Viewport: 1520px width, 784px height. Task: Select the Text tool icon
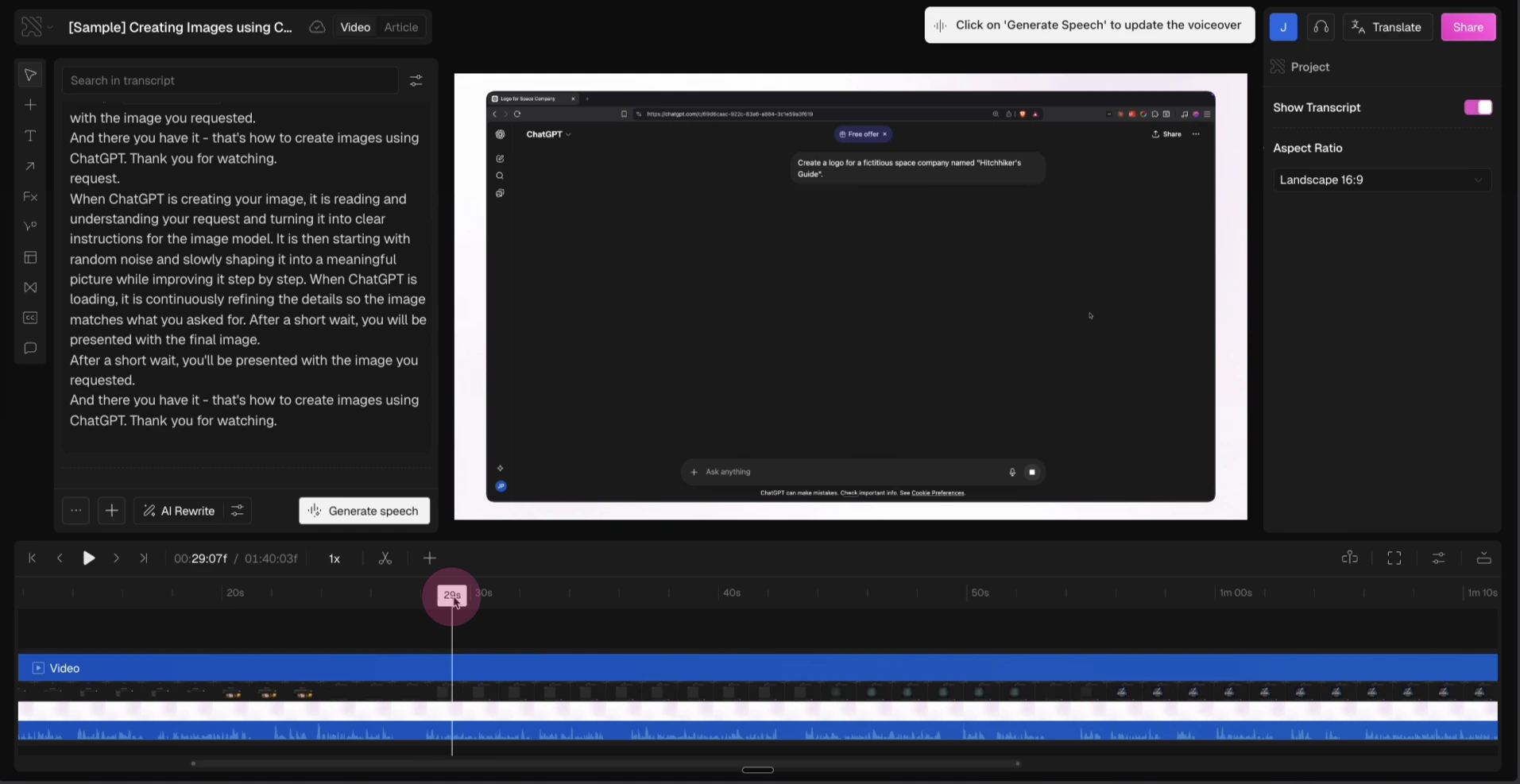tap(30, 136)
